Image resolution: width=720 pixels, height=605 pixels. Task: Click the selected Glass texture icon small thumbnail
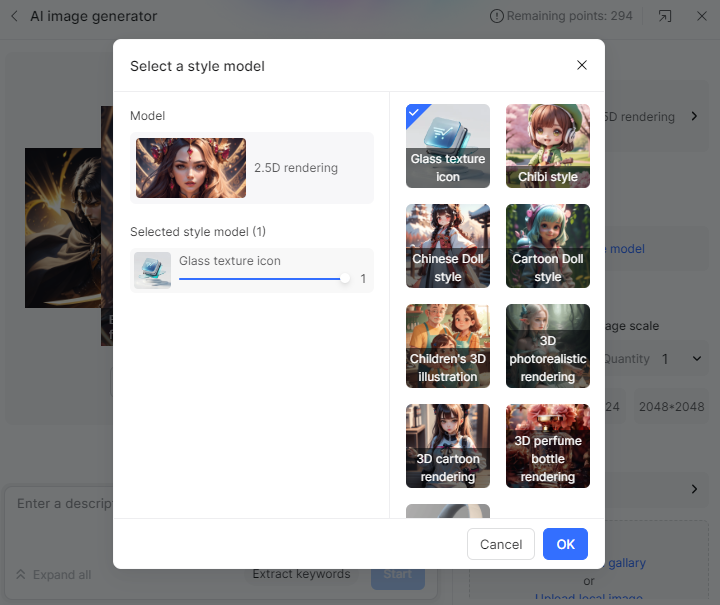(152, 270)
